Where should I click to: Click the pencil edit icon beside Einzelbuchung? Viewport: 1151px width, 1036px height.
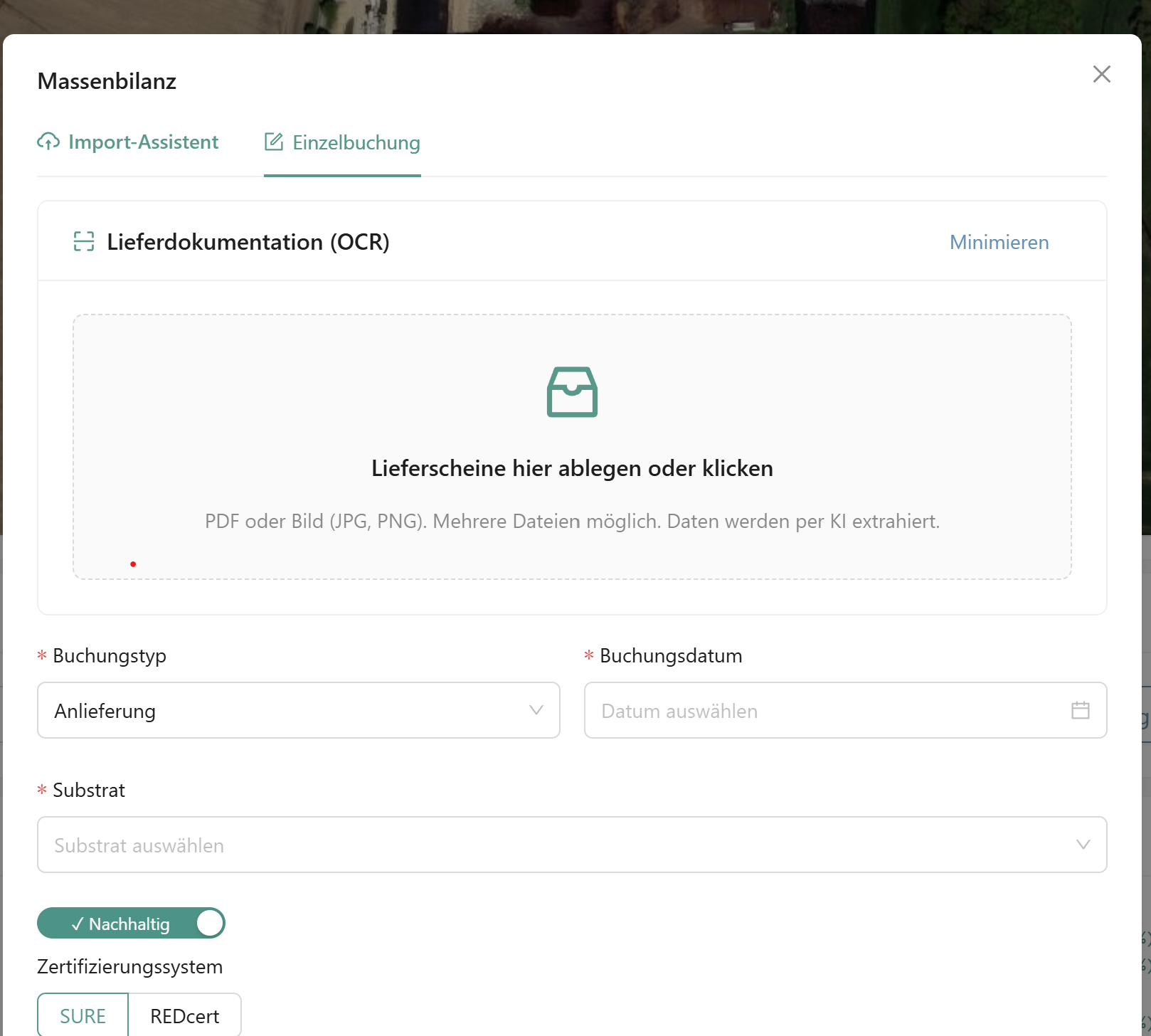[274, 142]
